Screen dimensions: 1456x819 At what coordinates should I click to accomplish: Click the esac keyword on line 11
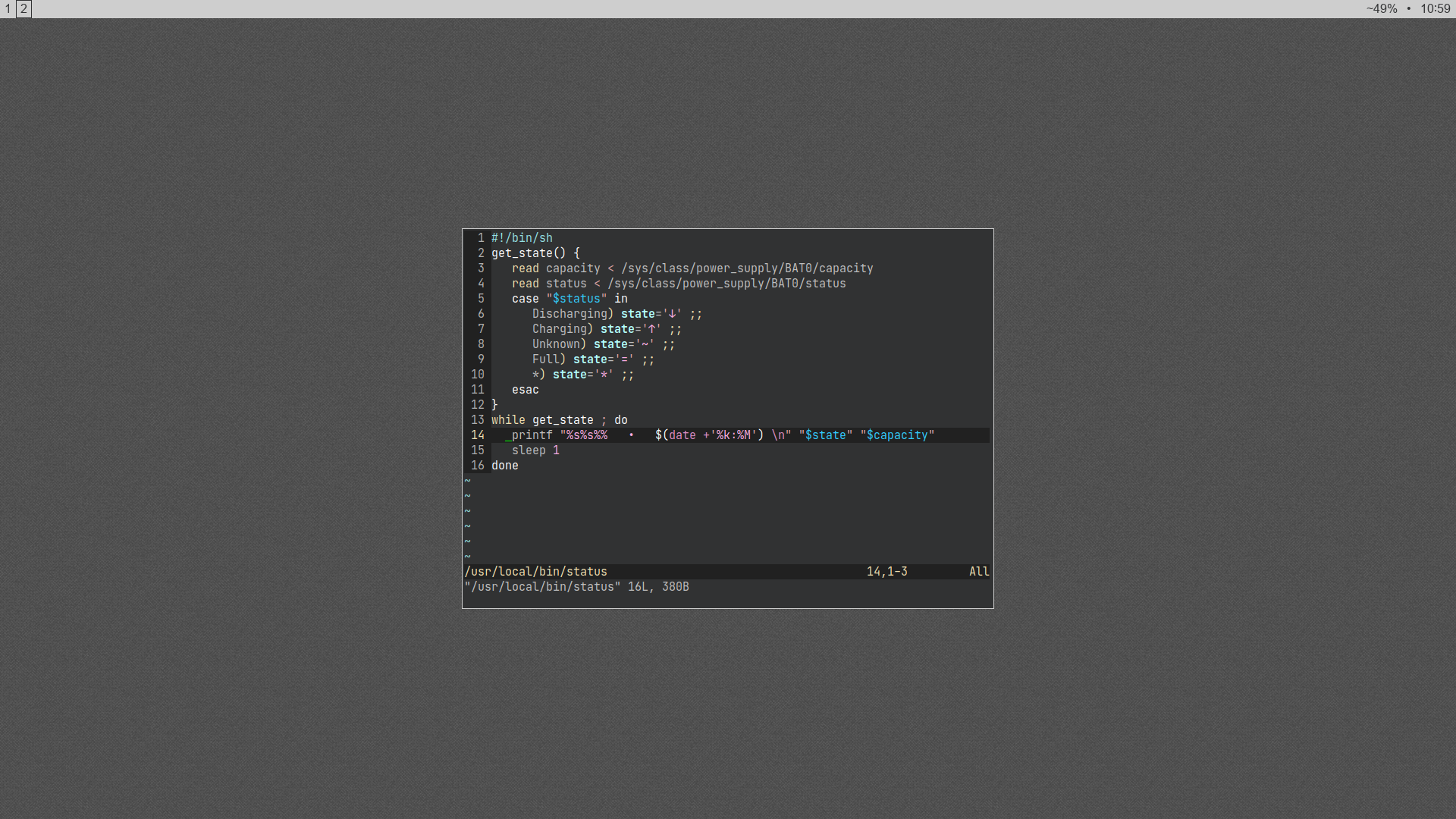click(x=526, y=390)
